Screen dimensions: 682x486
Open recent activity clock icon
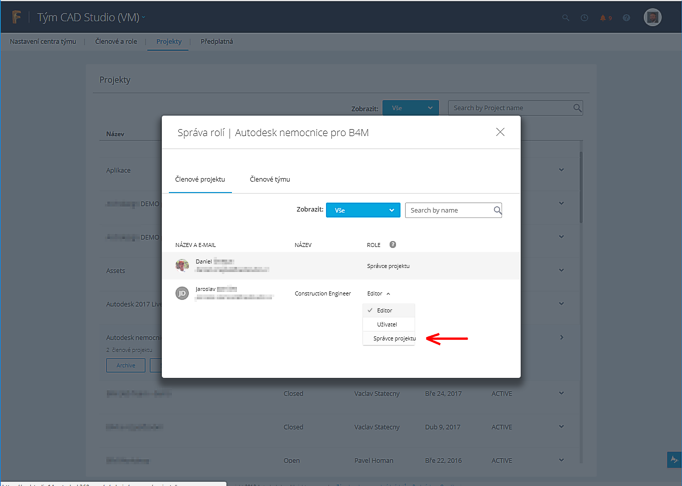click(x=585, y=18)
